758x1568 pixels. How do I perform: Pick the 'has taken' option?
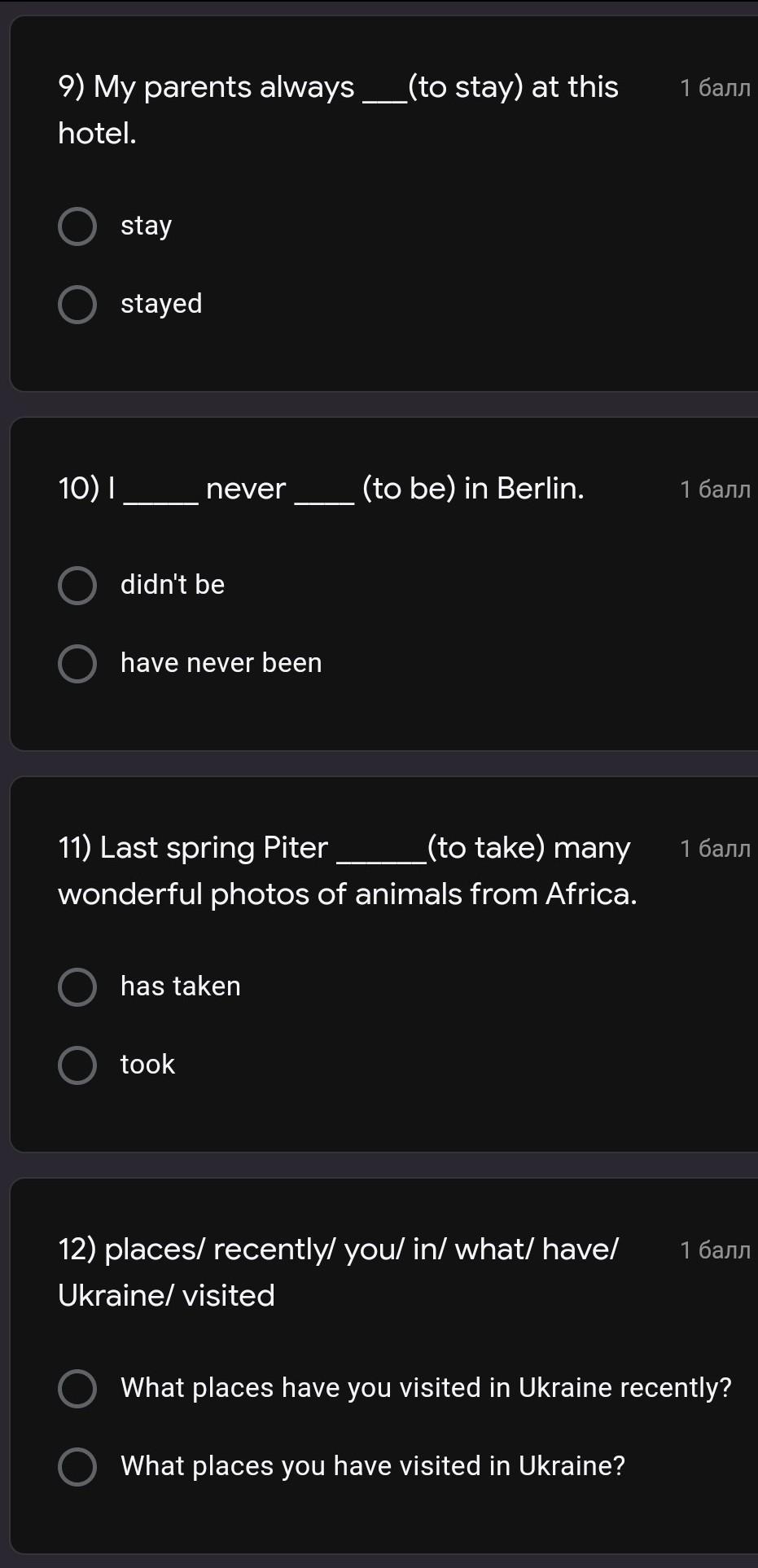point(77,987)
